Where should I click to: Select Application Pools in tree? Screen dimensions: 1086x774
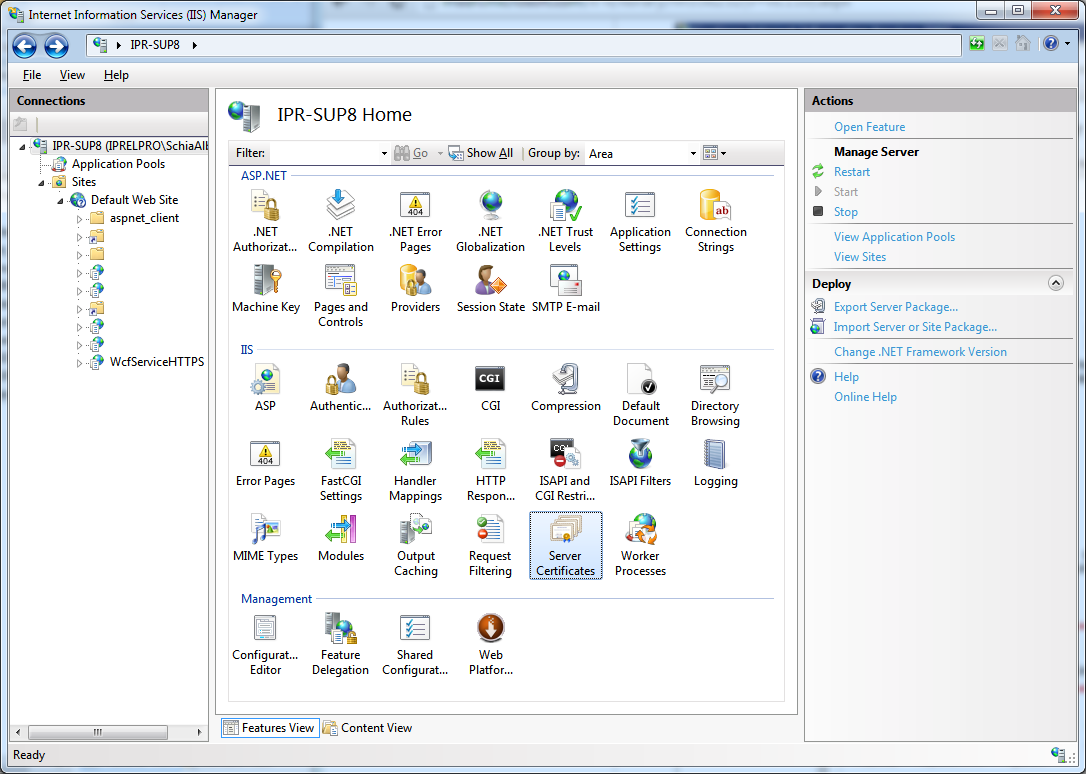pos(118,164)
